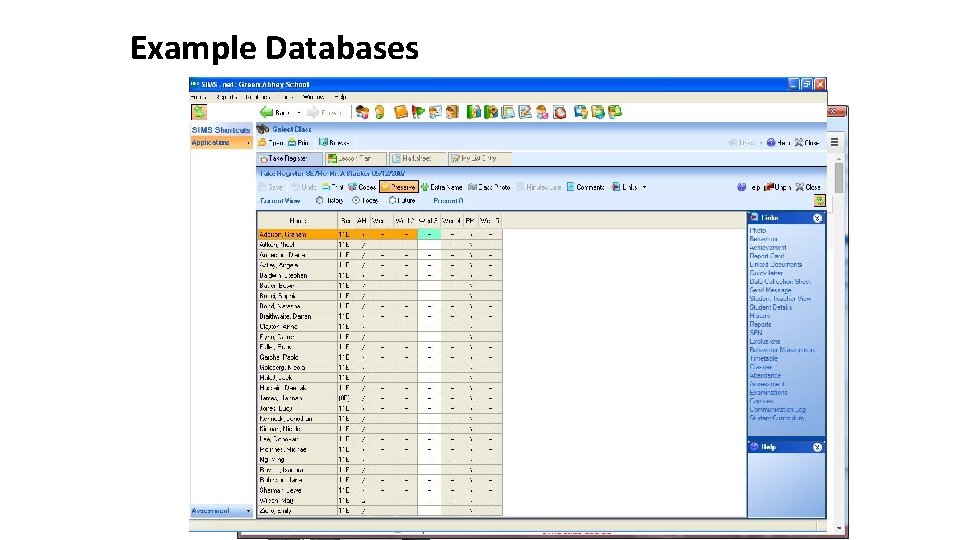This screenshot has width=960, height=540.
Task: Click the Achievement link
Action: tap(768, 248)
